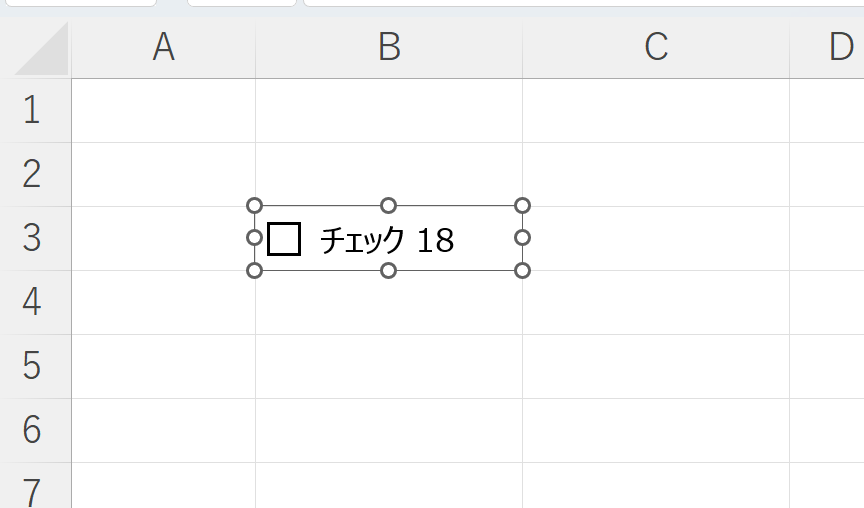This screenshot has height=508, width=864.
Task: Click the checkbox's top-right resize handle
Action: pyautogui.click(x=522, y=206)
